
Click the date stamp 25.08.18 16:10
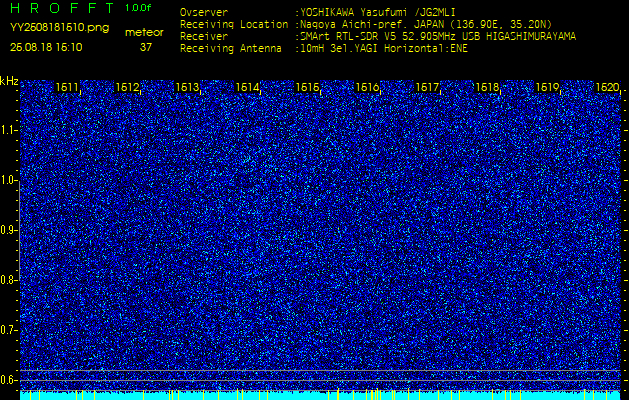click(46, 47)
